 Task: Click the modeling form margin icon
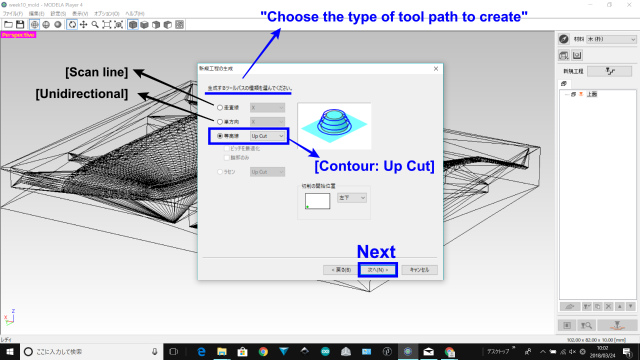coord(577,55)
